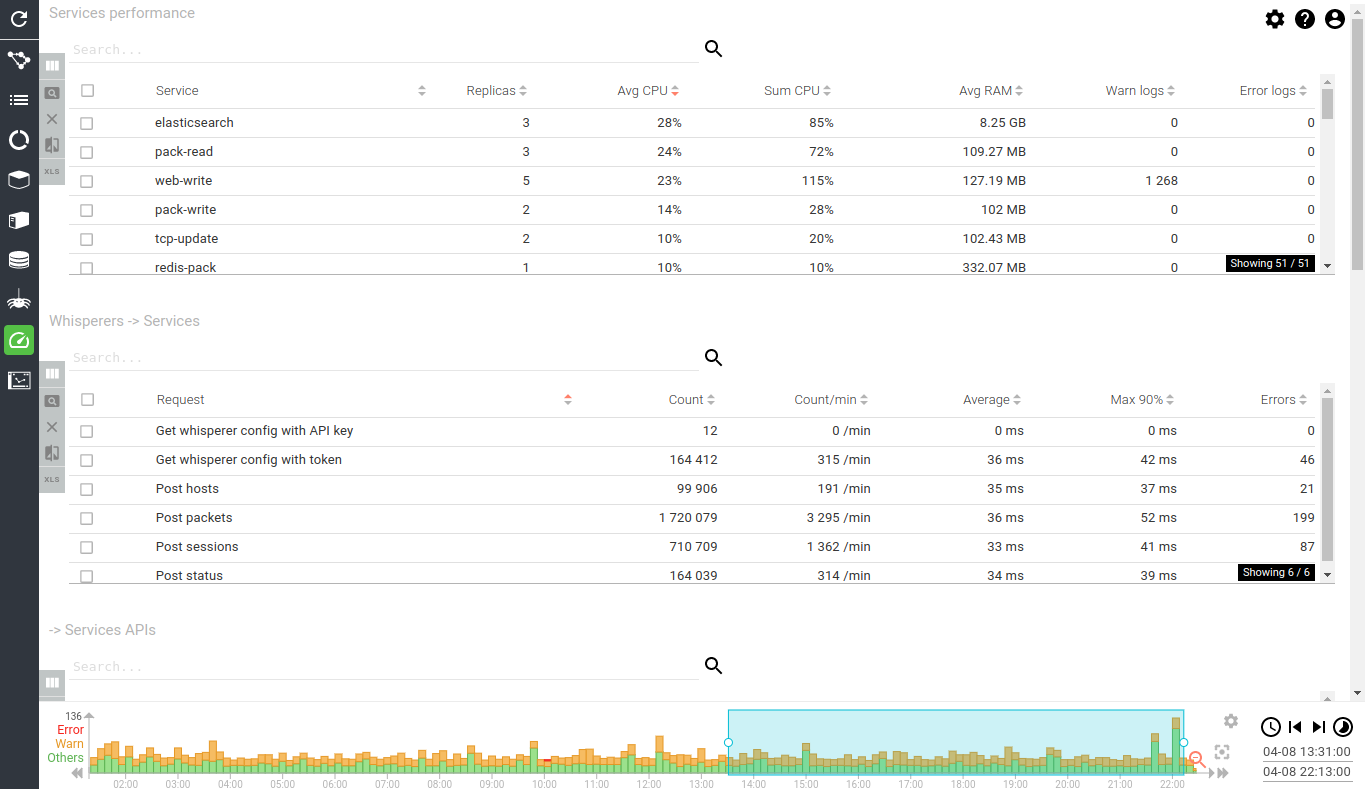This screenshot has height=789, width=1365.
Task: Click the start time field 04-08 13:31:00
Action: [x=1306, y=752]
